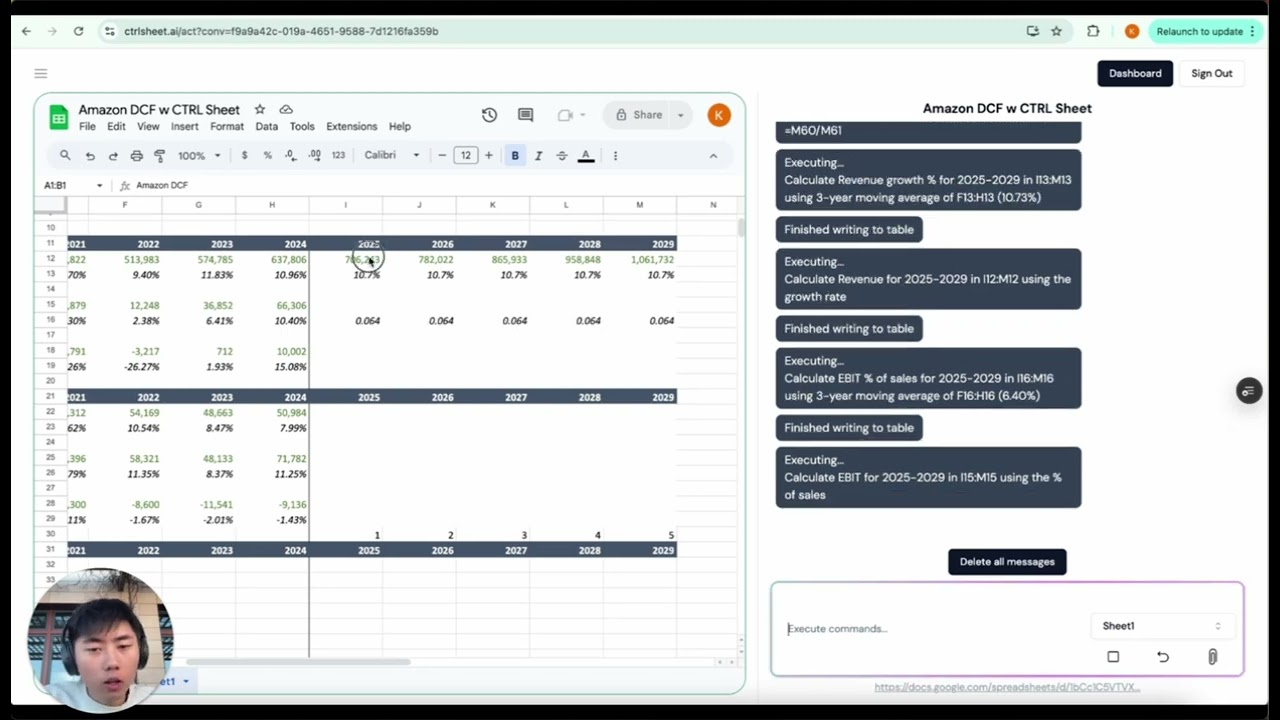Open the zoom level 100% dropdown
The image size is (1280, 720).
(199, 155)
